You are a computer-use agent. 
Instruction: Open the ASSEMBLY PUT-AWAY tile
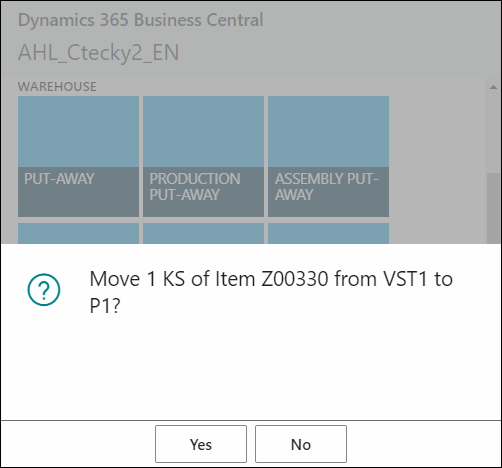(328, 156)
